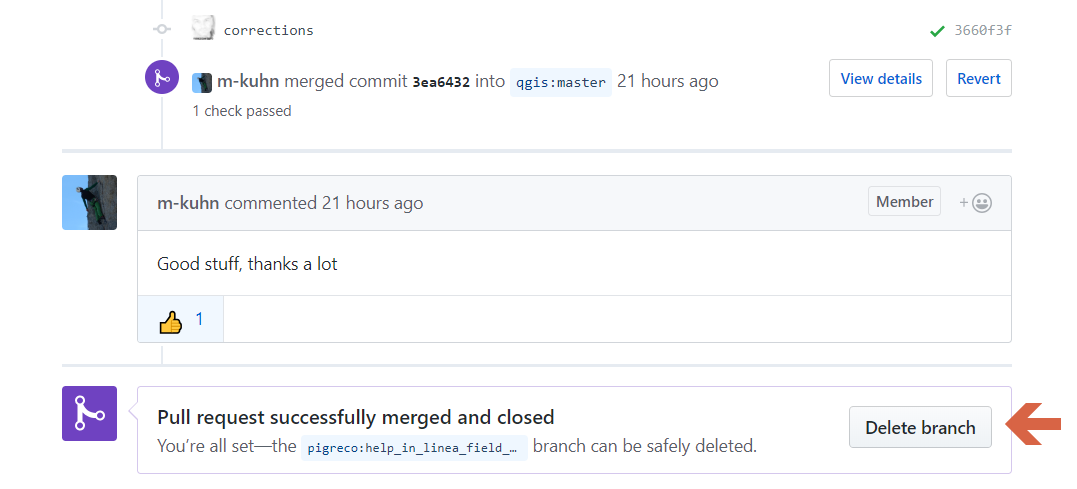Viewport: 1077px width, 489px height.
Task: Click the large purple merged status icon
Action: [90, 413]
